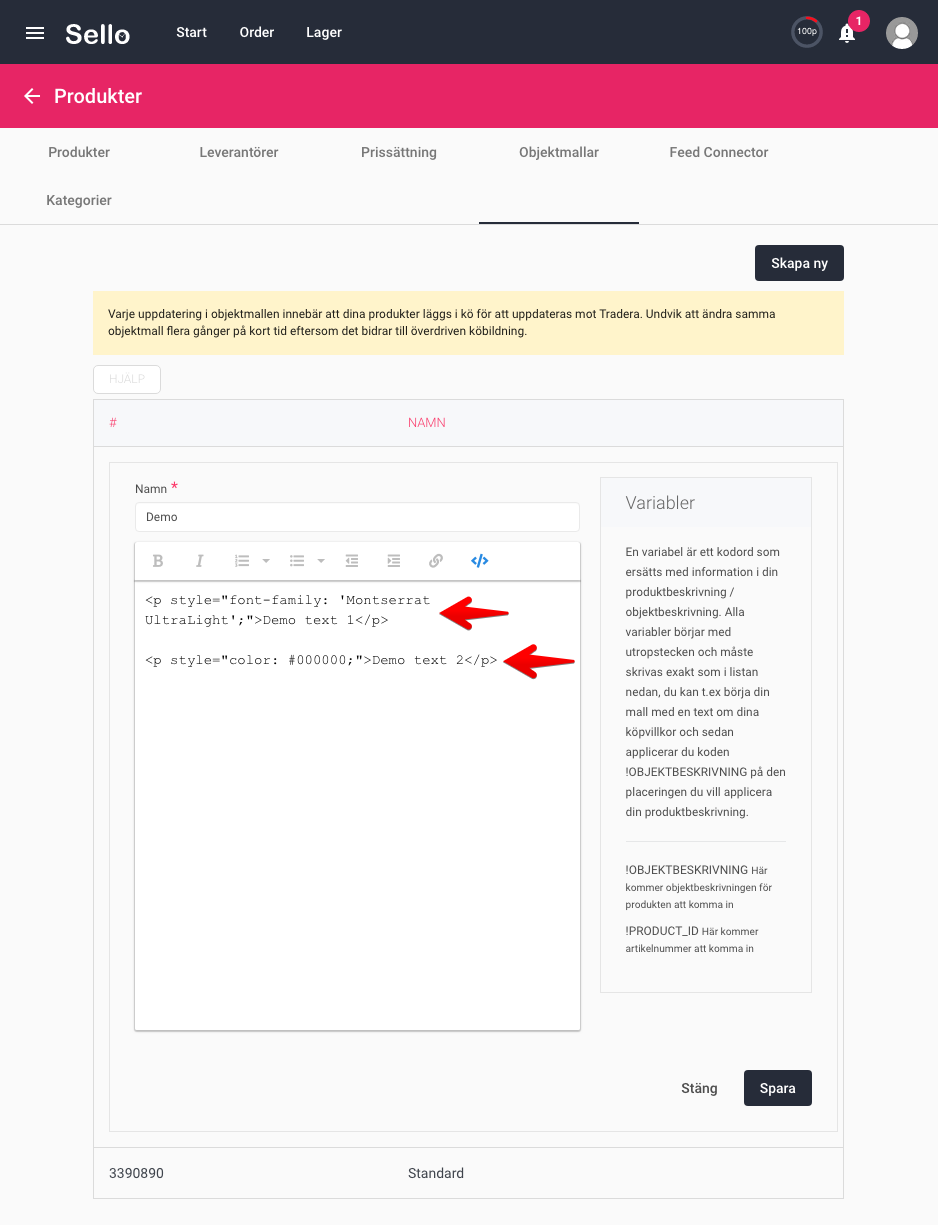Switch to the Objektmallar tab

[559, 152]
